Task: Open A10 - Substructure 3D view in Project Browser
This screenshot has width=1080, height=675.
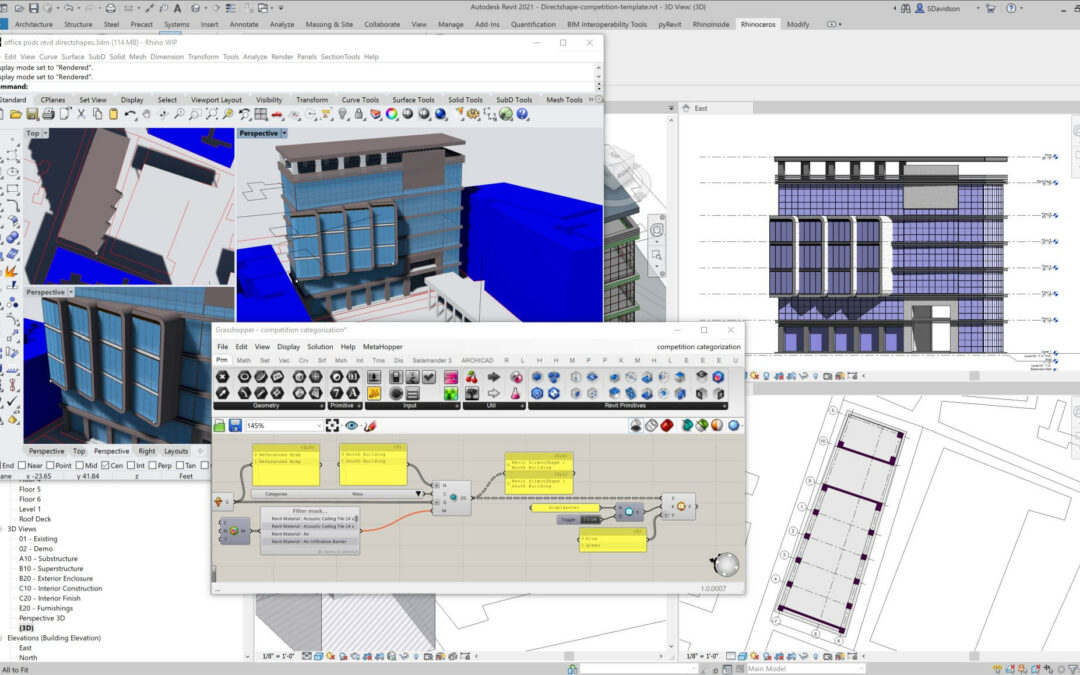Action: click(x=48, y=559)
